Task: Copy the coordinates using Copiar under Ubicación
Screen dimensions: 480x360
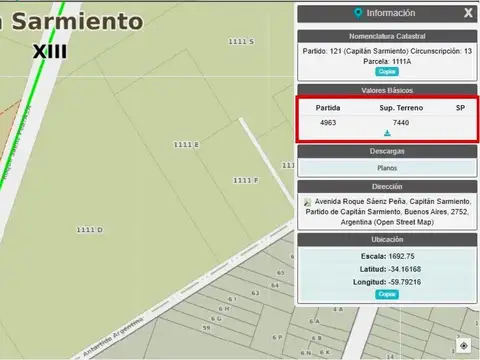Action: click(x=387, y=294)
